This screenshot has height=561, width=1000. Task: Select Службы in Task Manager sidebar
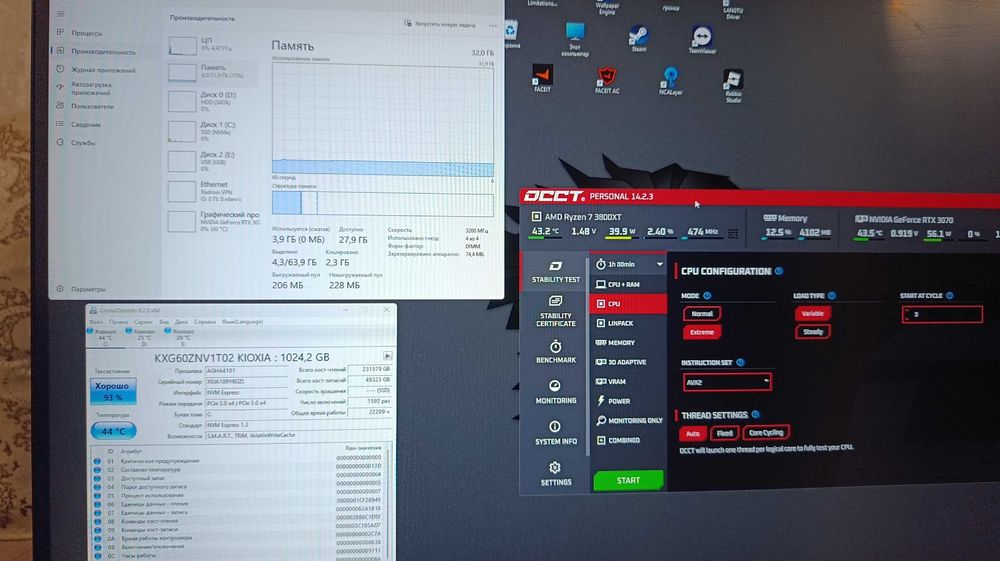coord(83,143)
